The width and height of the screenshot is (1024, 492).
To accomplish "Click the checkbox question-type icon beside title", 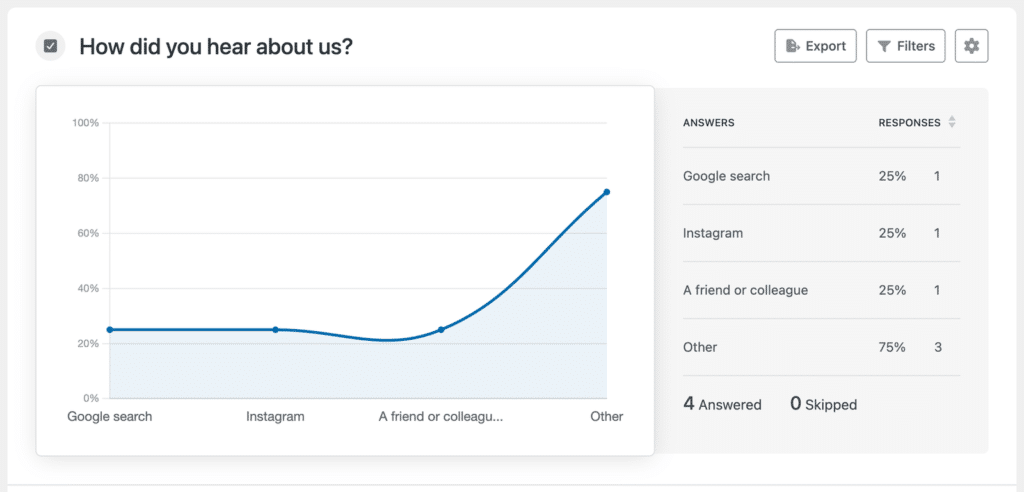I will click(50, 46).
